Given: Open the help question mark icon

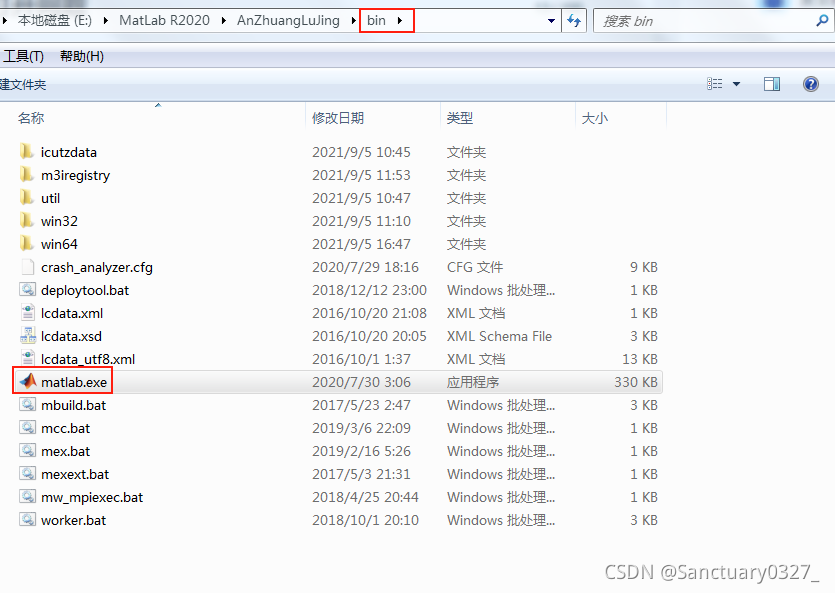Looking at the screenshot, I should [x=811, y=84].
